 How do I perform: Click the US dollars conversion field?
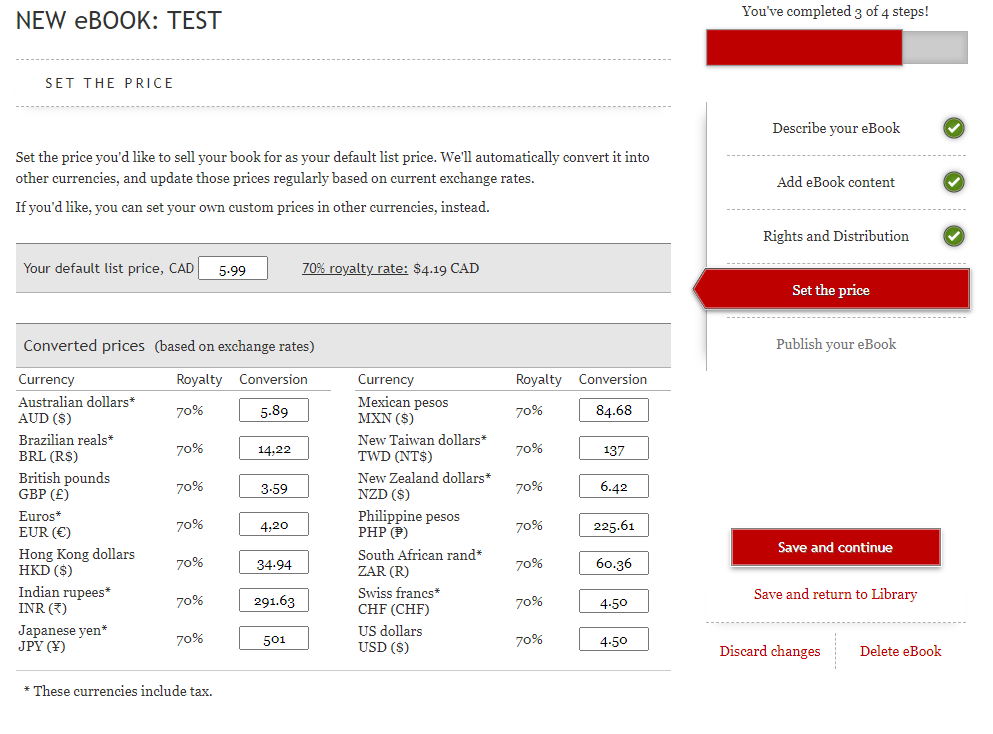point(613,639)
